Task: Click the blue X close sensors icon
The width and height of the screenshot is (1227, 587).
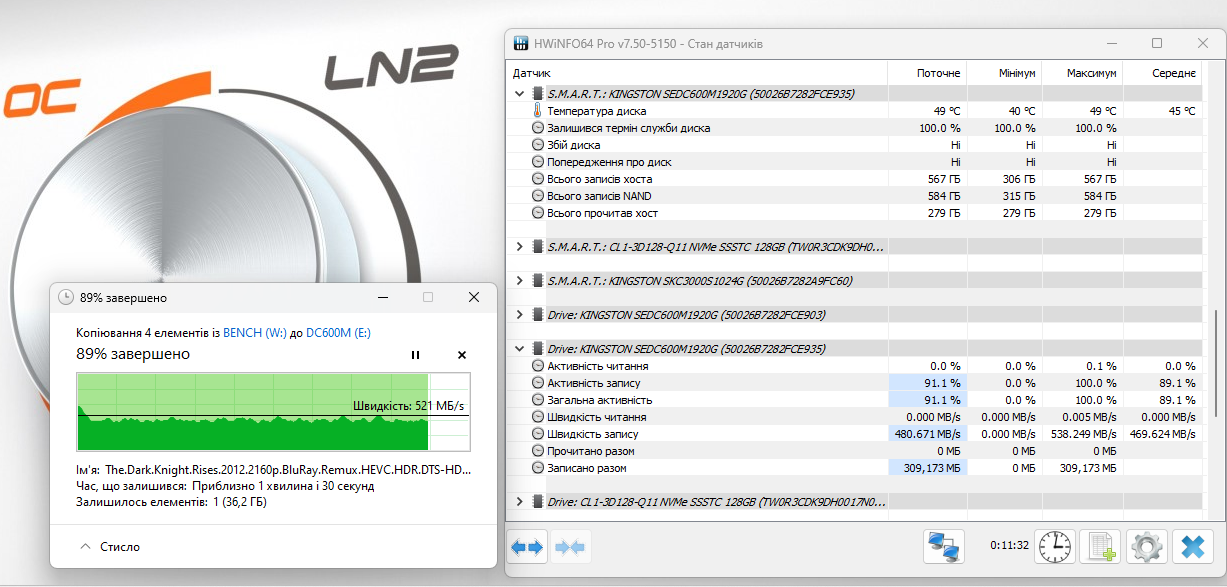Action: (x=1192, y=547)
